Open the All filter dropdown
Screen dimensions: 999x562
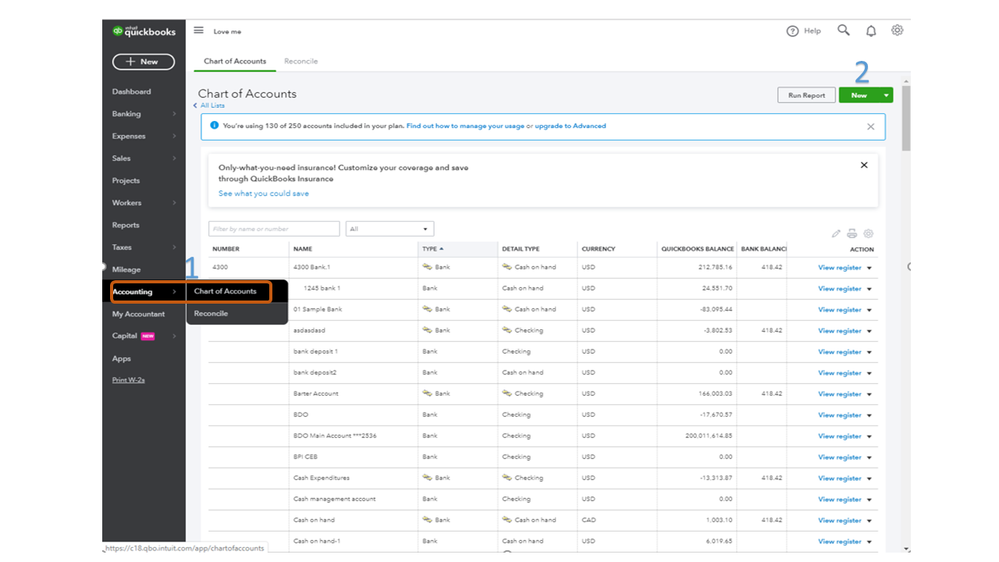pos(389,229)
